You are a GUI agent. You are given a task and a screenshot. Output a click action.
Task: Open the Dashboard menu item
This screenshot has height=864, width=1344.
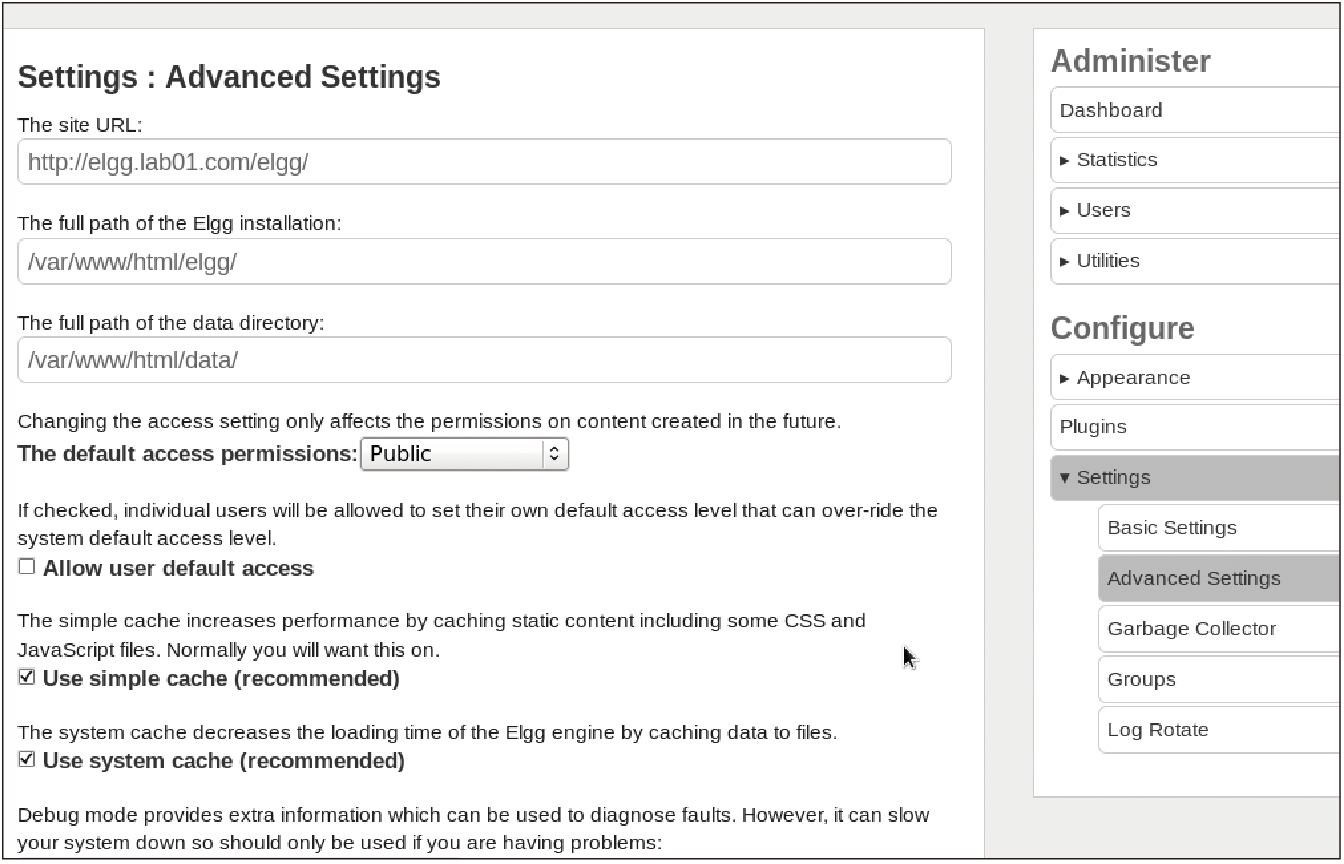pos(1196,110)
